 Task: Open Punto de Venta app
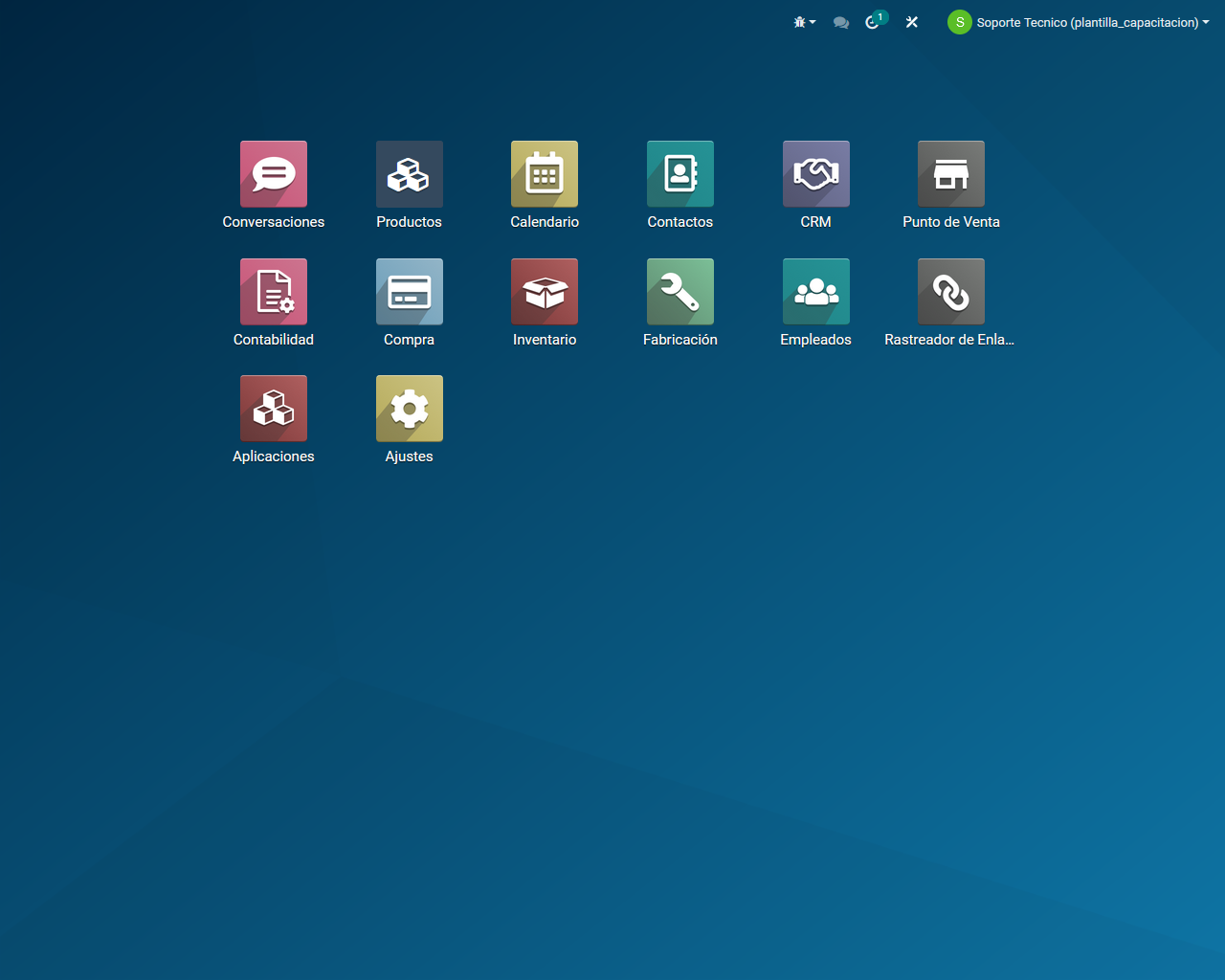coord(950,174)
